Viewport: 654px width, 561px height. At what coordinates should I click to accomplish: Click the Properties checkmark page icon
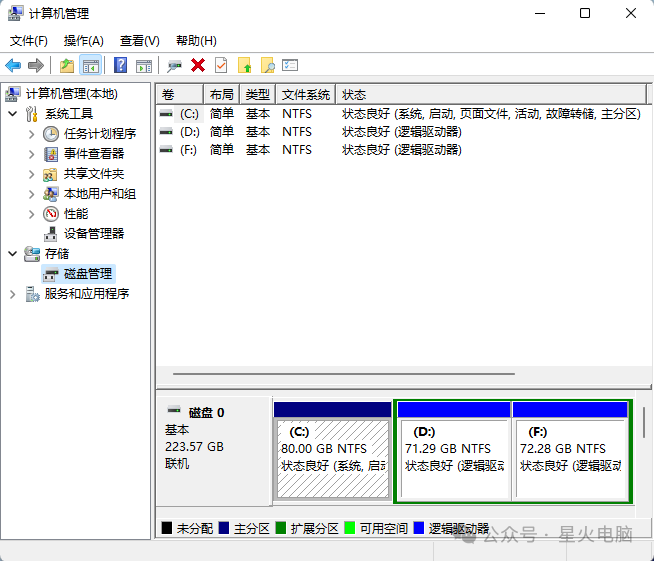(221, 65)
